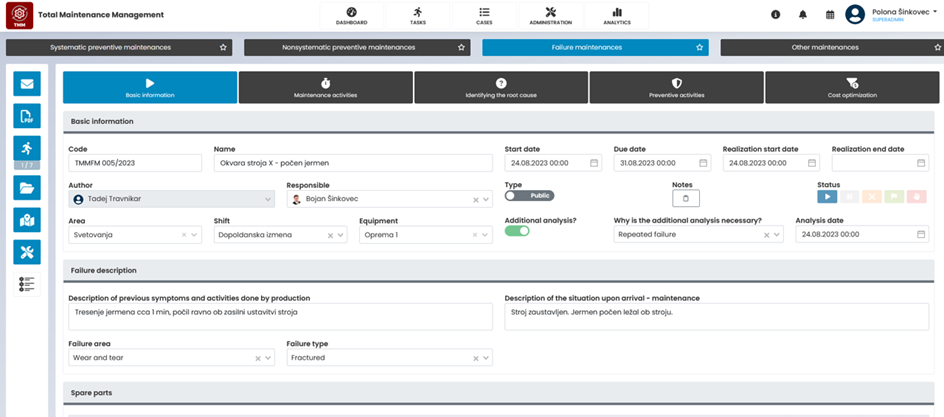This screenshot has width=944, height=417.
Task: Click the Notes clipboard button
Action: [686, 199]
